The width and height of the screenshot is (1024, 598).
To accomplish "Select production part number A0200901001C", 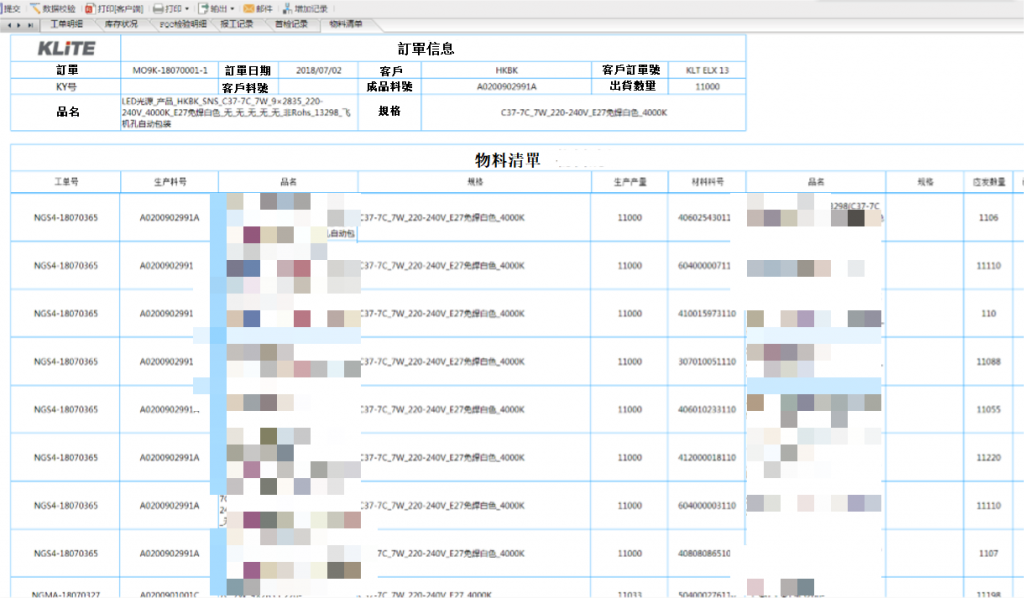I will click(x=170, y=594).
